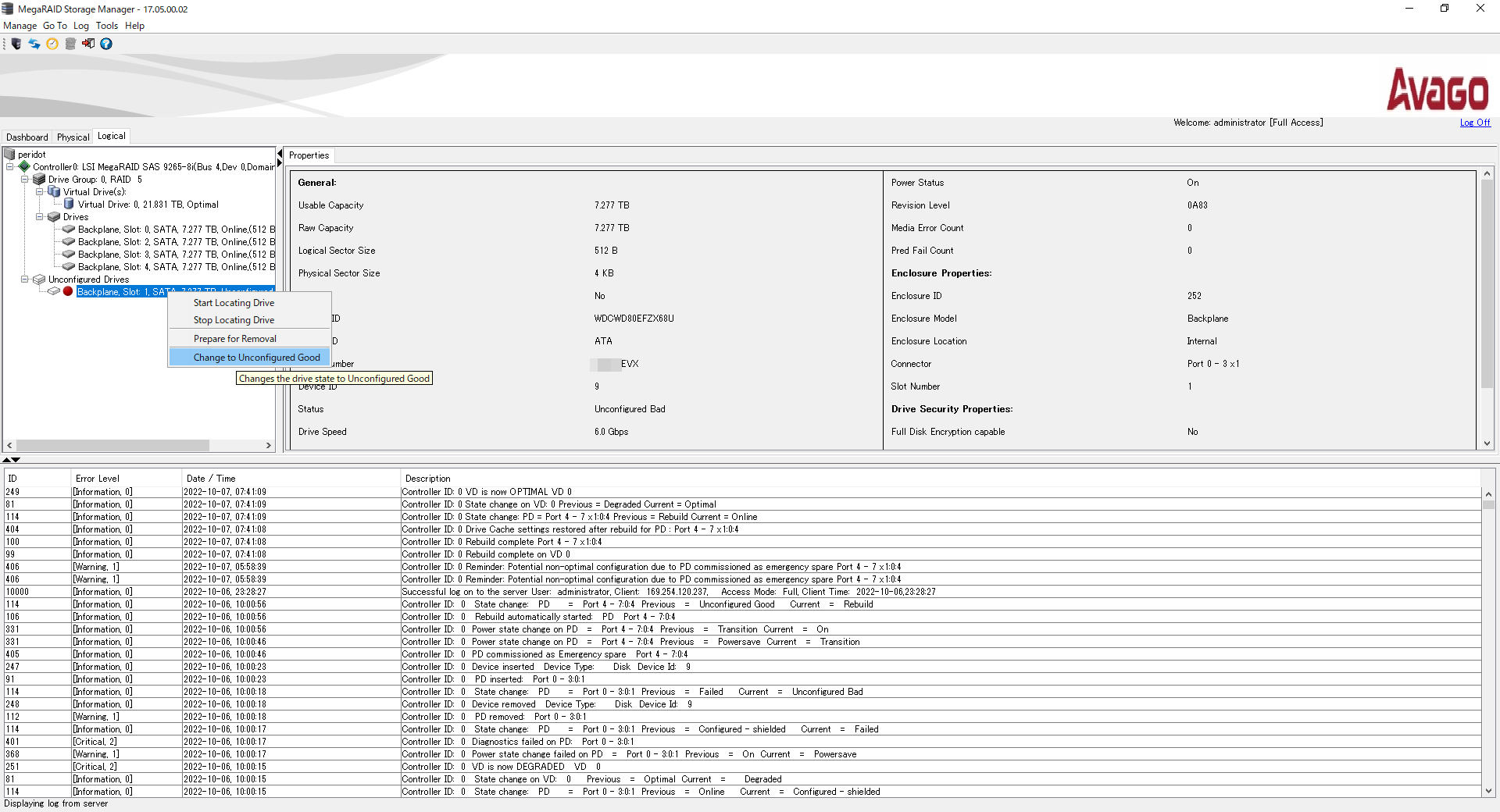The width and height of the screenshot is (1500, 812).
Task: Choose Change to Unconfigured Good
Action: (x=250, y=358)
